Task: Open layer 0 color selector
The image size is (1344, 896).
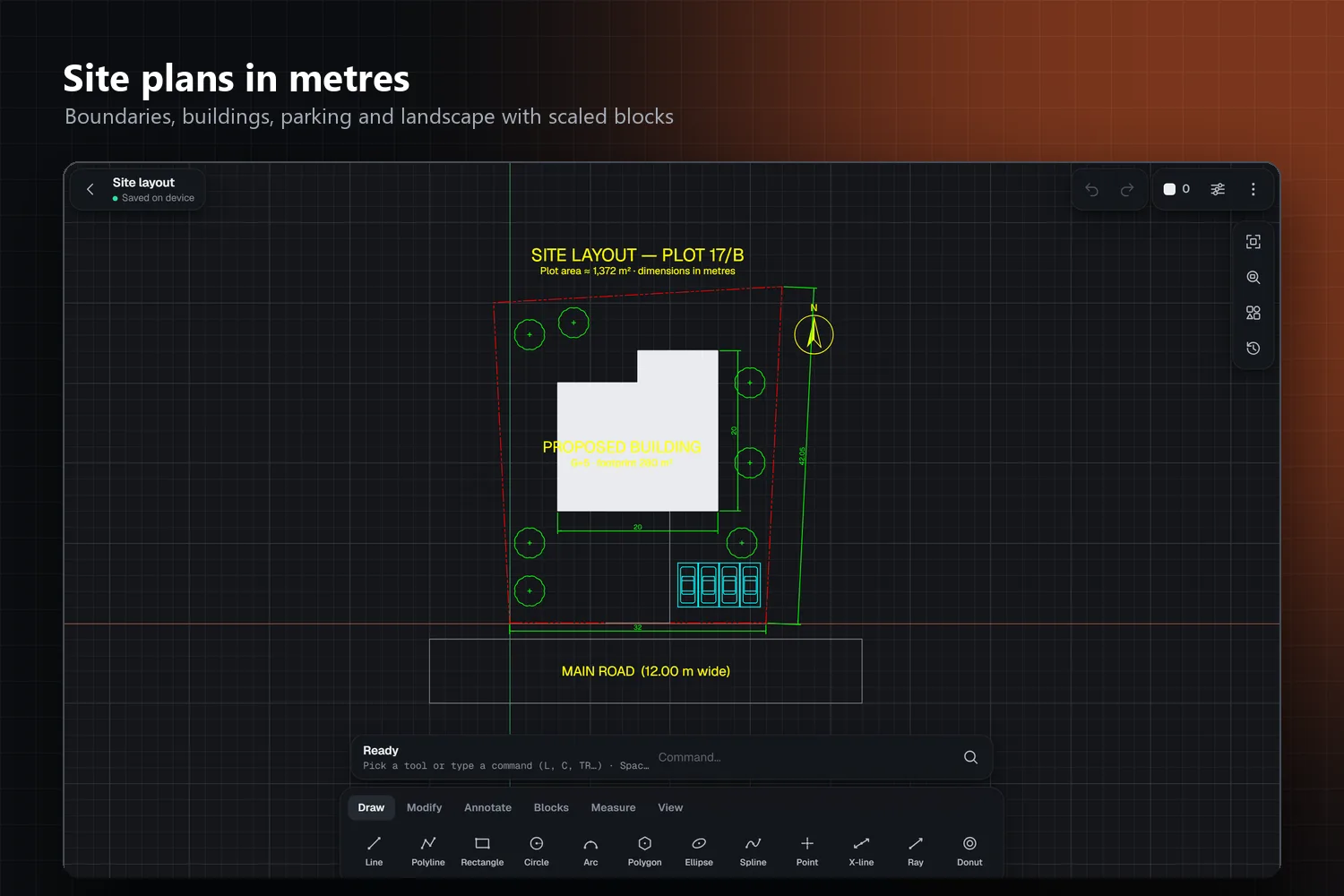Action: click(1176, 189)
